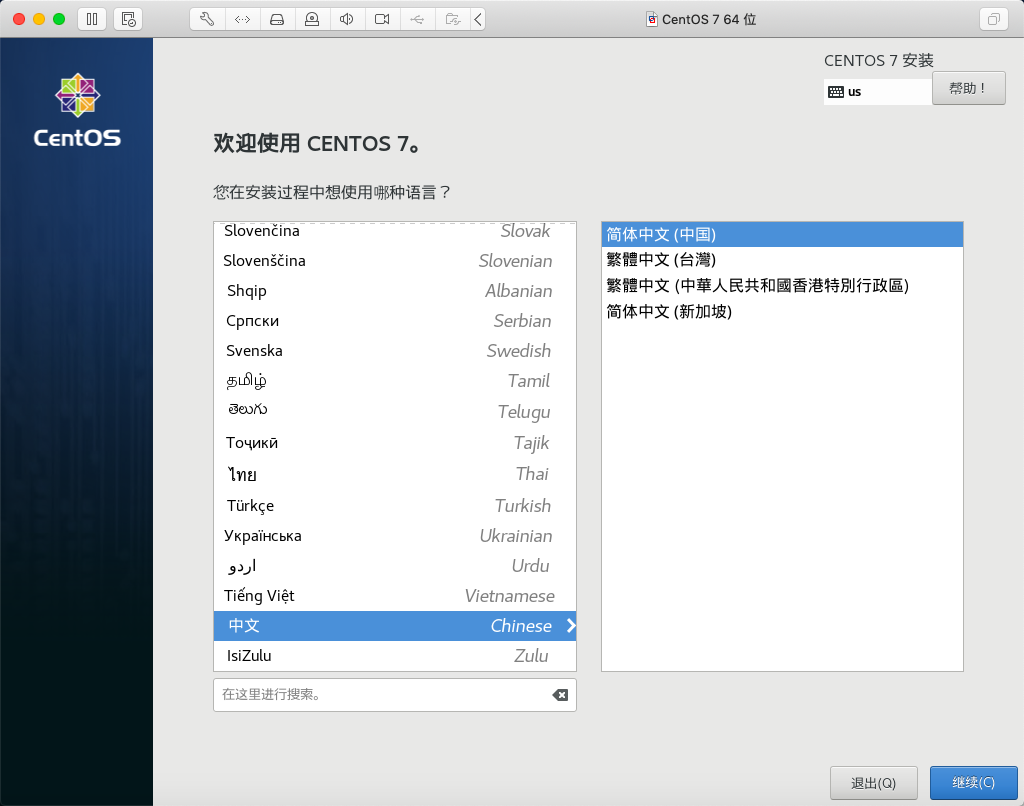
Task: Select IsiZulu Zulu language
Action: coord(394,656)
